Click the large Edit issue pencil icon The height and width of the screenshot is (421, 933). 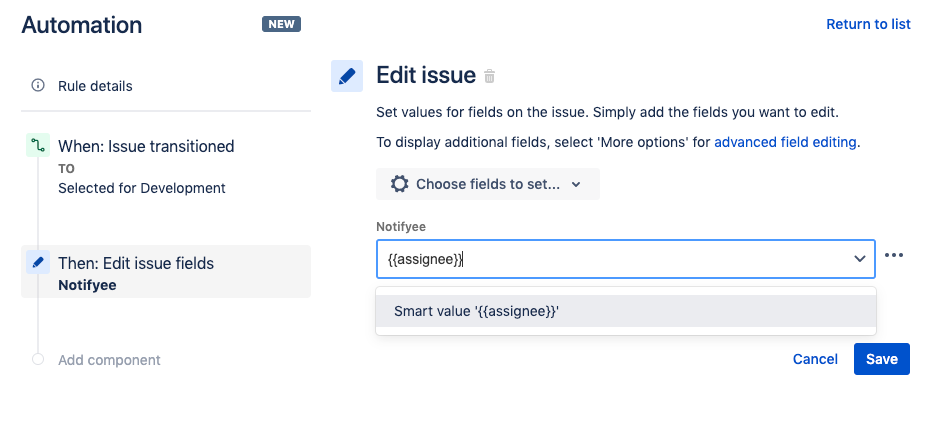347,76
